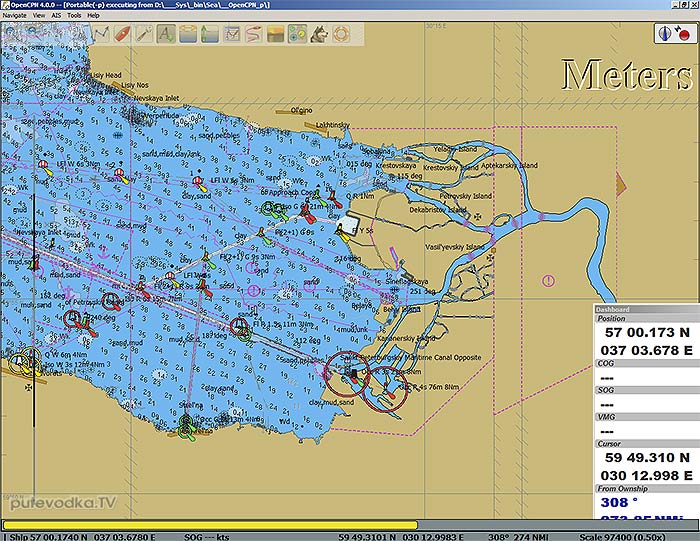Image resolution: width=700 pixels, height=541 pixels.
Task: Click the husky dog plugin icon
Action: pos(319,34)
